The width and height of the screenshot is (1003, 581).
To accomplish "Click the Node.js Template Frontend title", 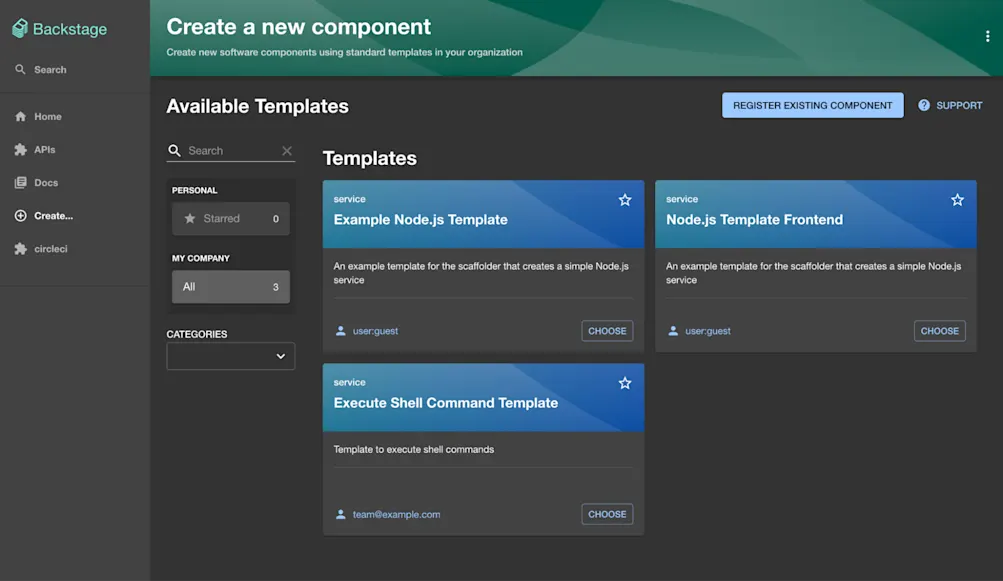I will (x=754, y=219).
